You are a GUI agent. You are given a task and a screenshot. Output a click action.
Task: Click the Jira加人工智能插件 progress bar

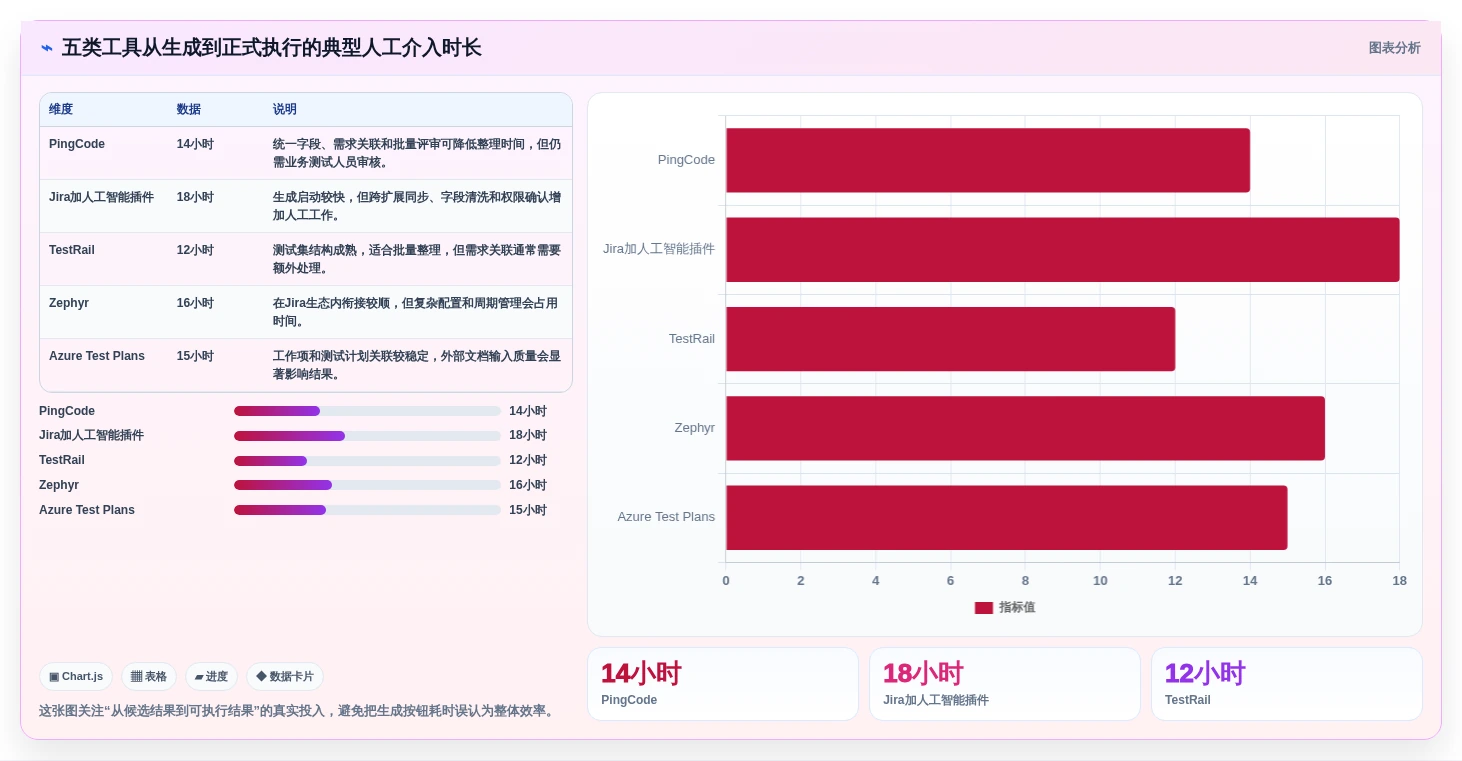coord(367,436)
